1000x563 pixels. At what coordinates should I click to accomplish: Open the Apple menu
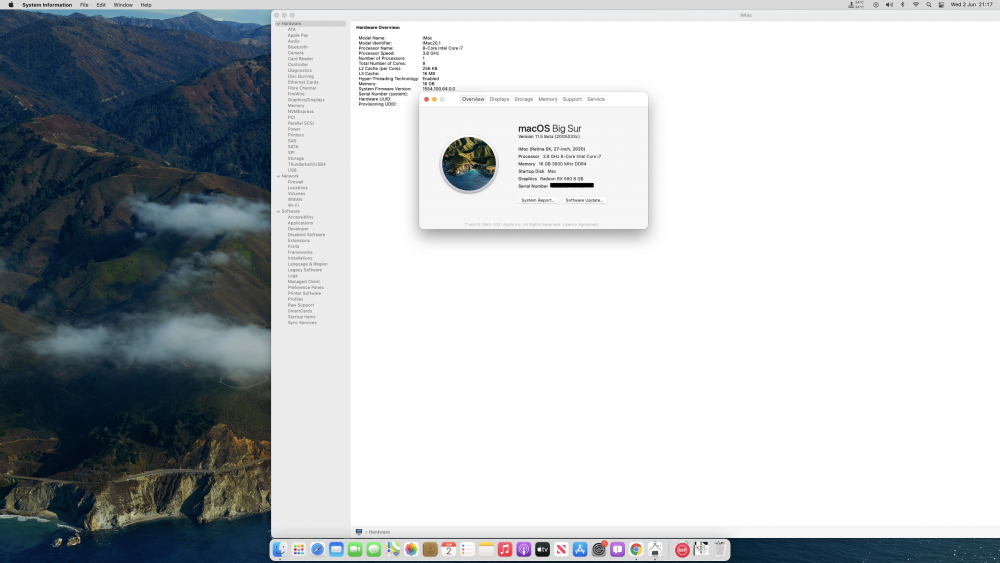10,4
